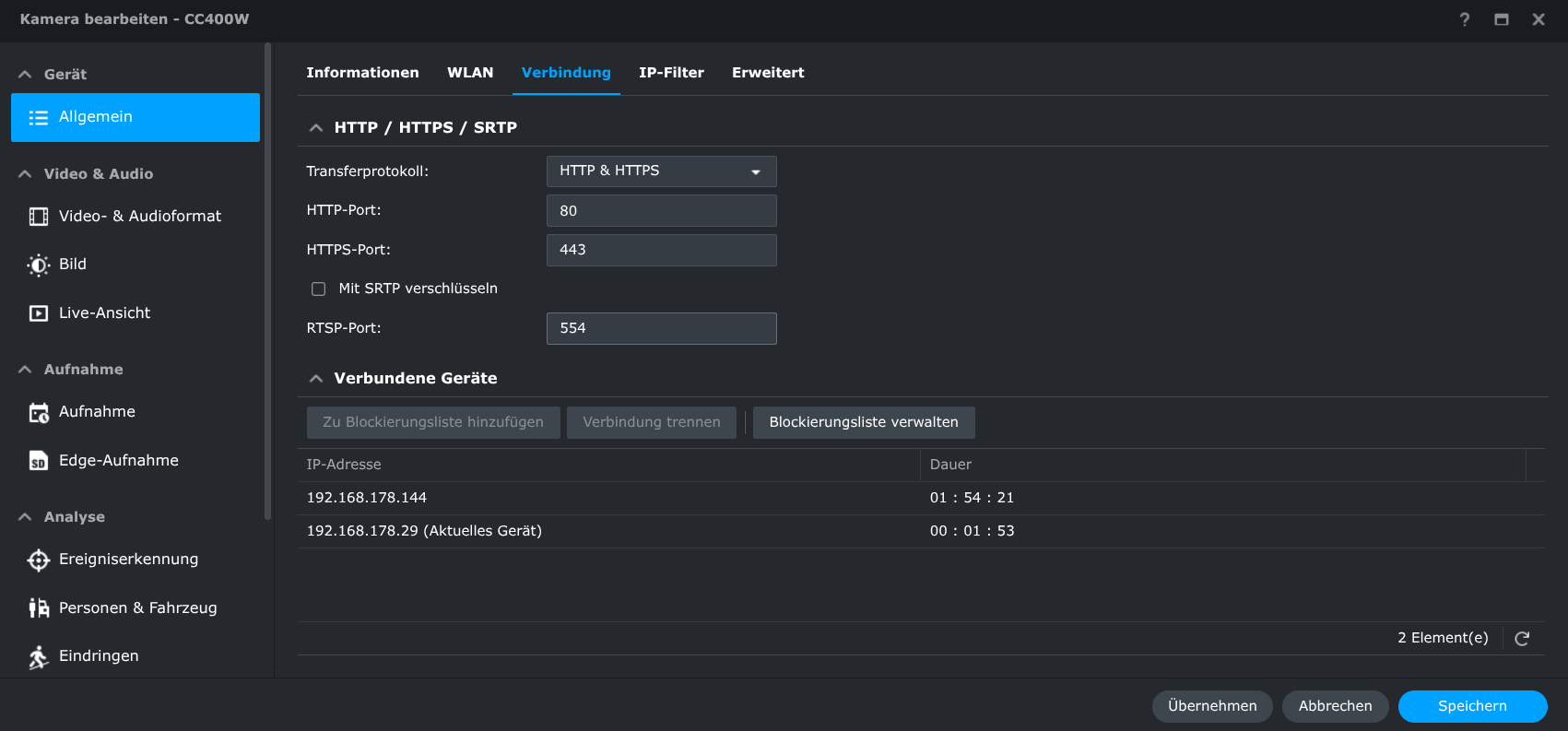Collapse the Video & Audio sidebar group
Viewport: 1568px width, 731px height.
(25, 174)
